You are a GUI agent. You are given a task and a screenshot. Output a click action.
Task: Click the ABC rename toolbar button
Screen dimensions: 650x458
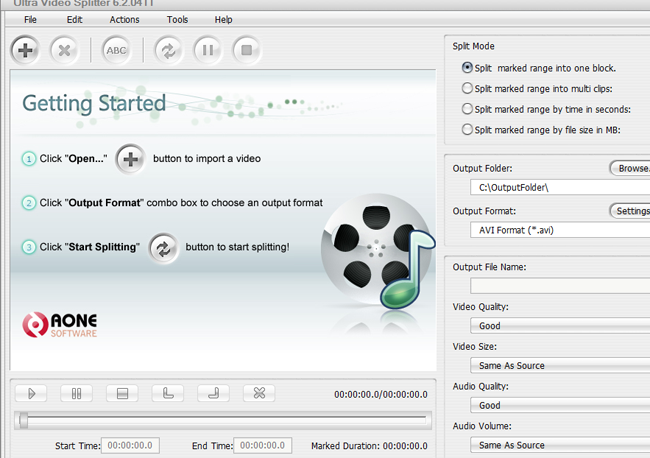point(116,50)
